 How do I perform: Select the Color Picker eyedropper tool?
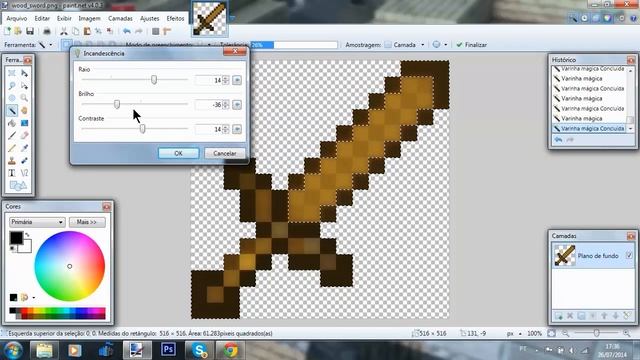(x=24, y=148)
